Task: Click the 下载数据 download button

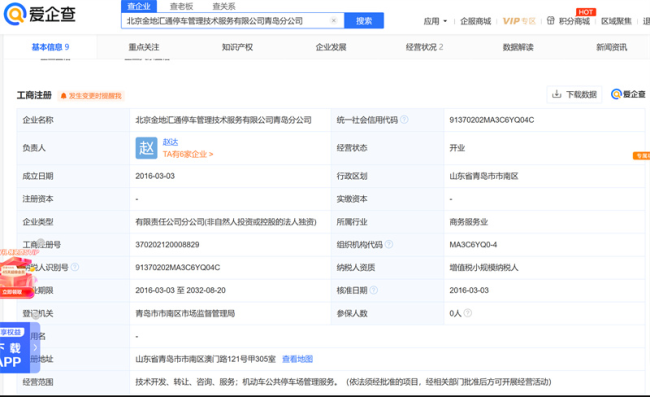Action: (575, 94)
